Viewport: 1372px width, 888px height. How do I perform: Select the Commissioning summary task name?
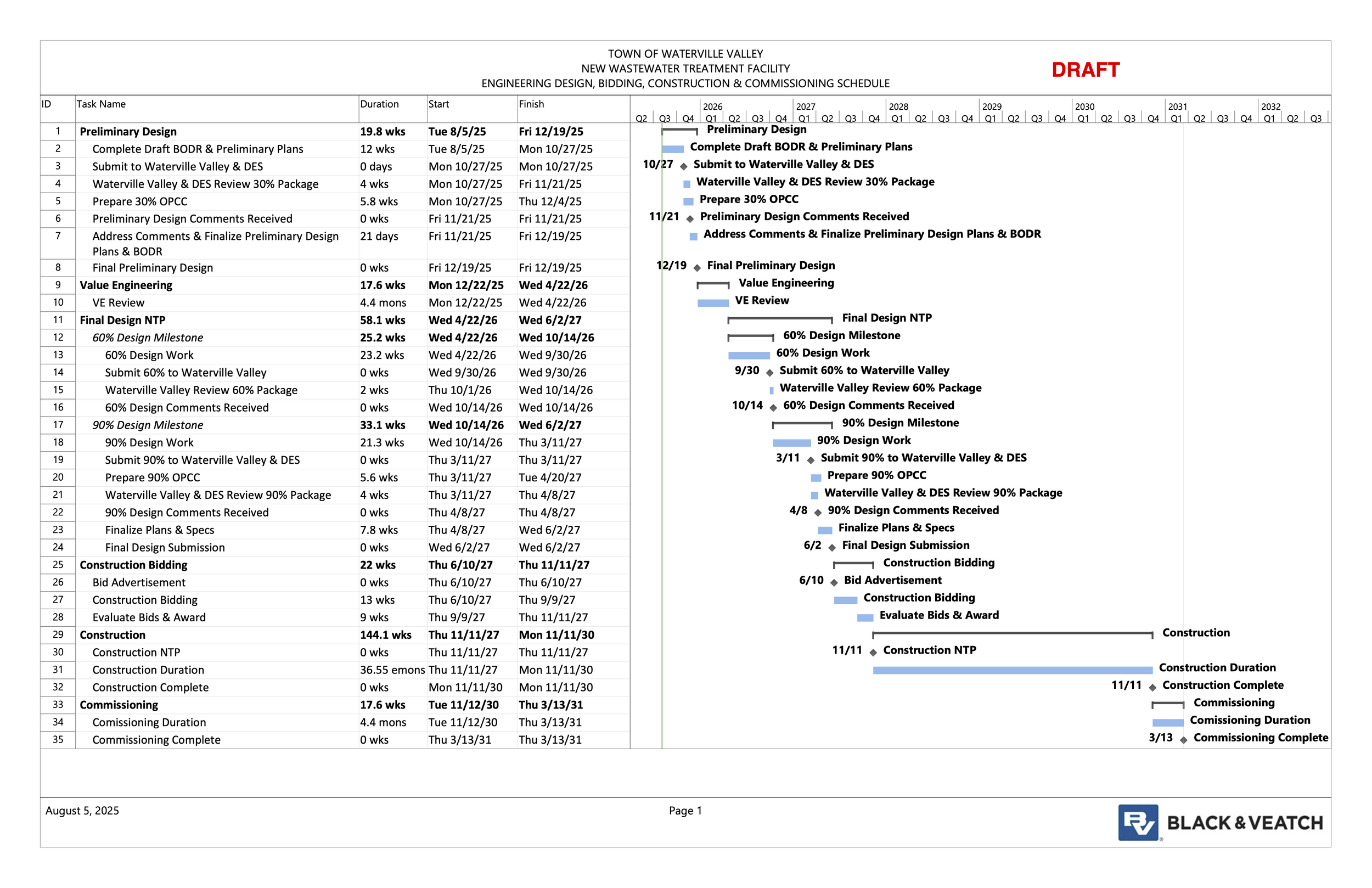[119, 705]
